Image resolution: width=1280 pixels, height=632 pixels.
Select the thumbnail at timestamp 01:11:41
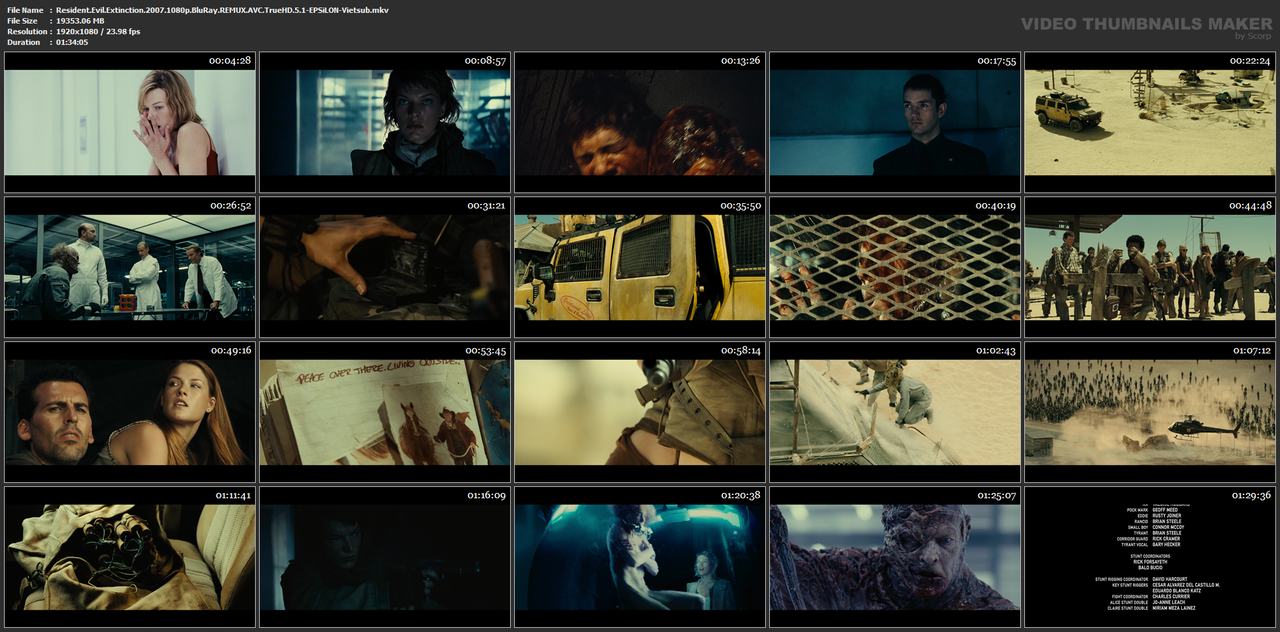[130, 557]
